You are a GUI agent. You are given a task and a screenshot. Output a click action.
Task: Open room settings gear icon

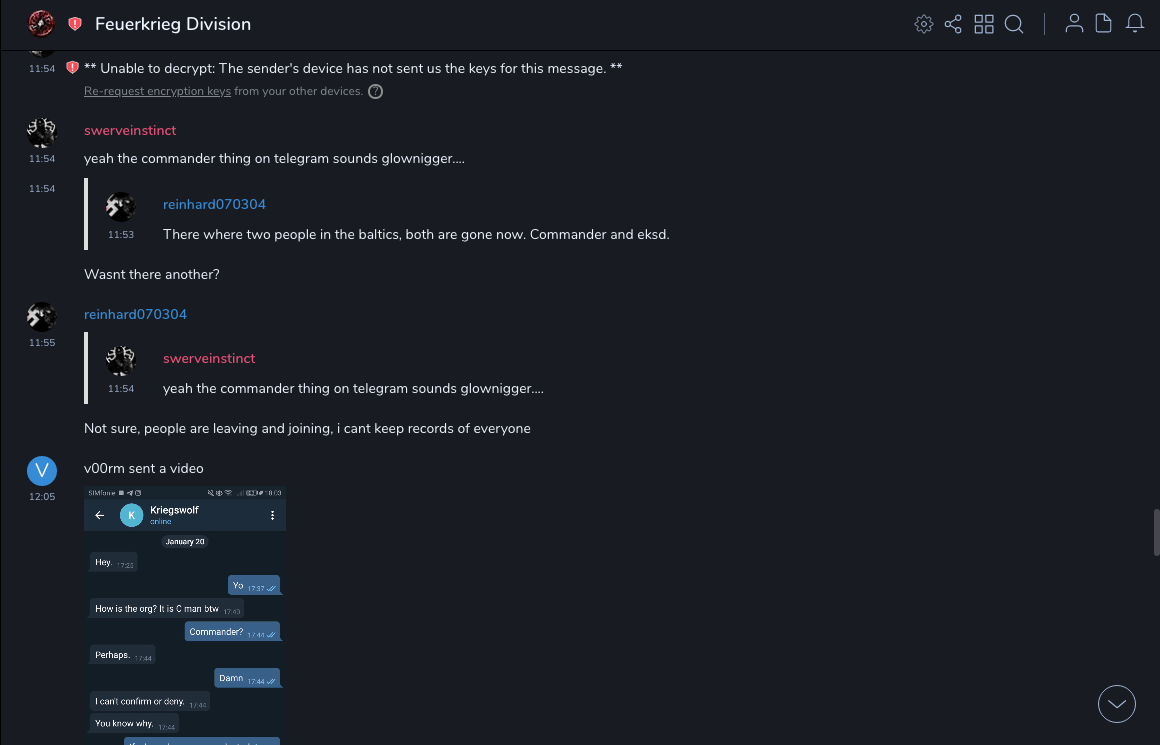click(x=924, y=24)
